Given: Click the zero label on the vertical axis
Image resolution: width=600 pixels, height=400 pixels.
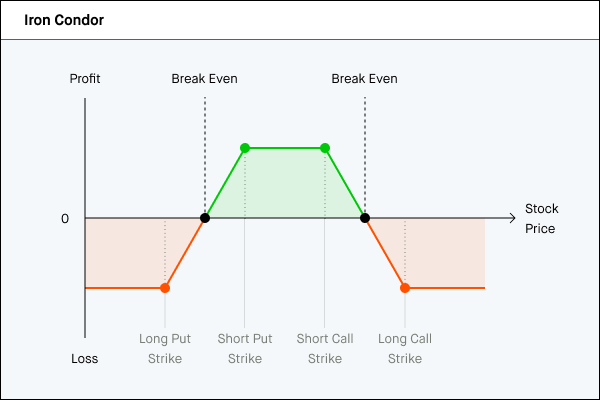Looking at the screenshot, I should coord(65,218).
